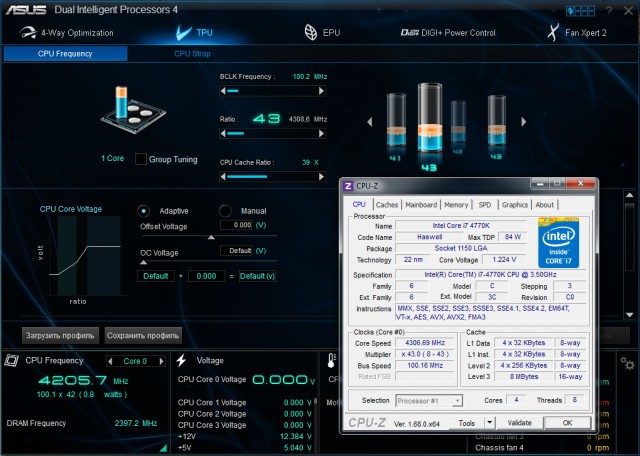
Task: Select the core cylinder labeled 41
Action: (x=396, y=121)
